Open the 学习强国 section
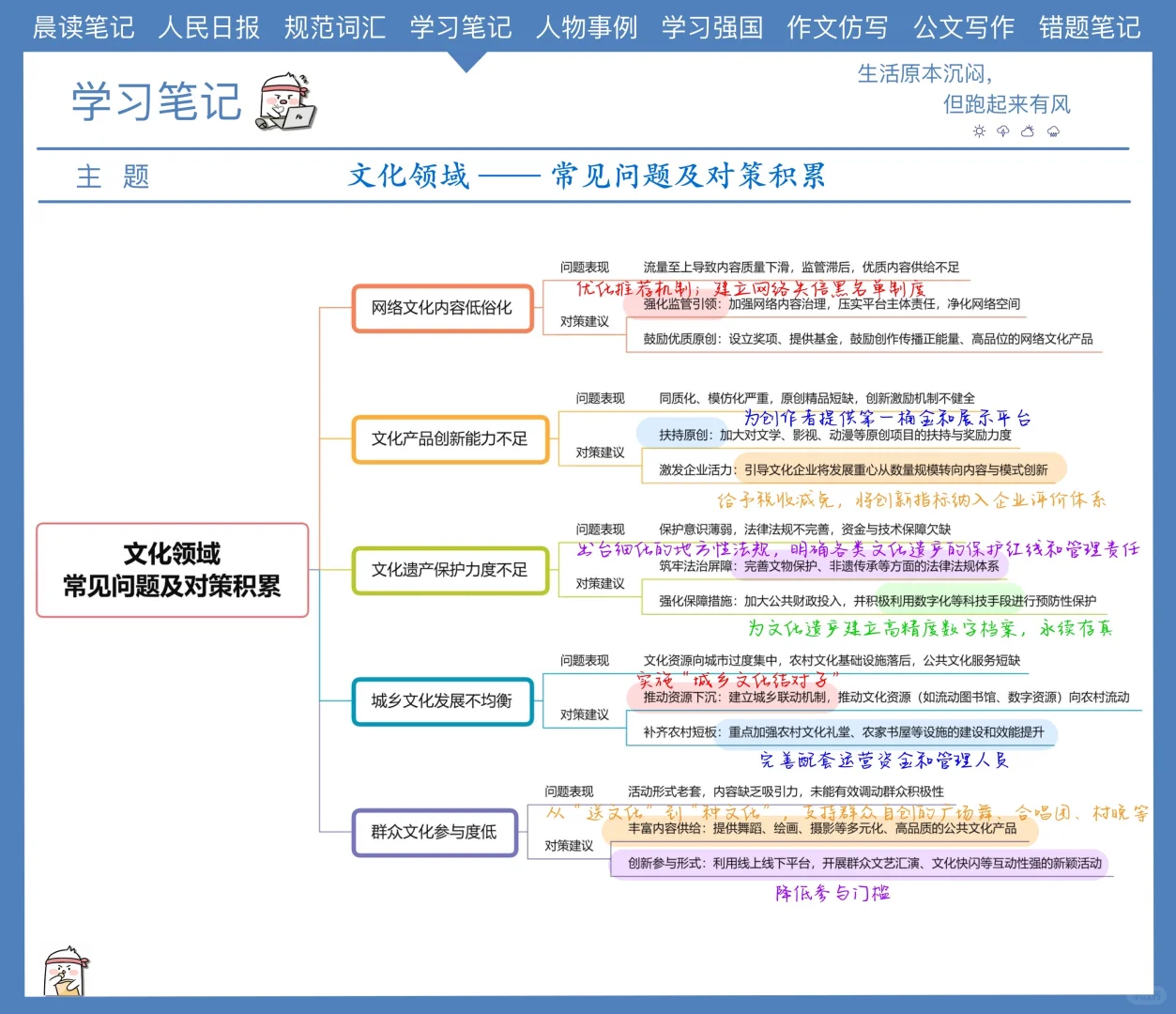Image resolution: width=1176 pixels, height=1014 pixels. click(x=710, y=28)
